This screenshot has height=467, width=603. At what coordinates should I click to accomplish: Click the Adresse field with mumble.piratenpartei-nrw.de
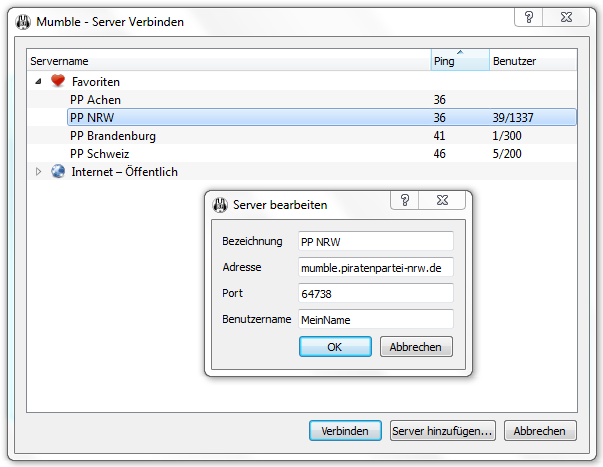375,267
